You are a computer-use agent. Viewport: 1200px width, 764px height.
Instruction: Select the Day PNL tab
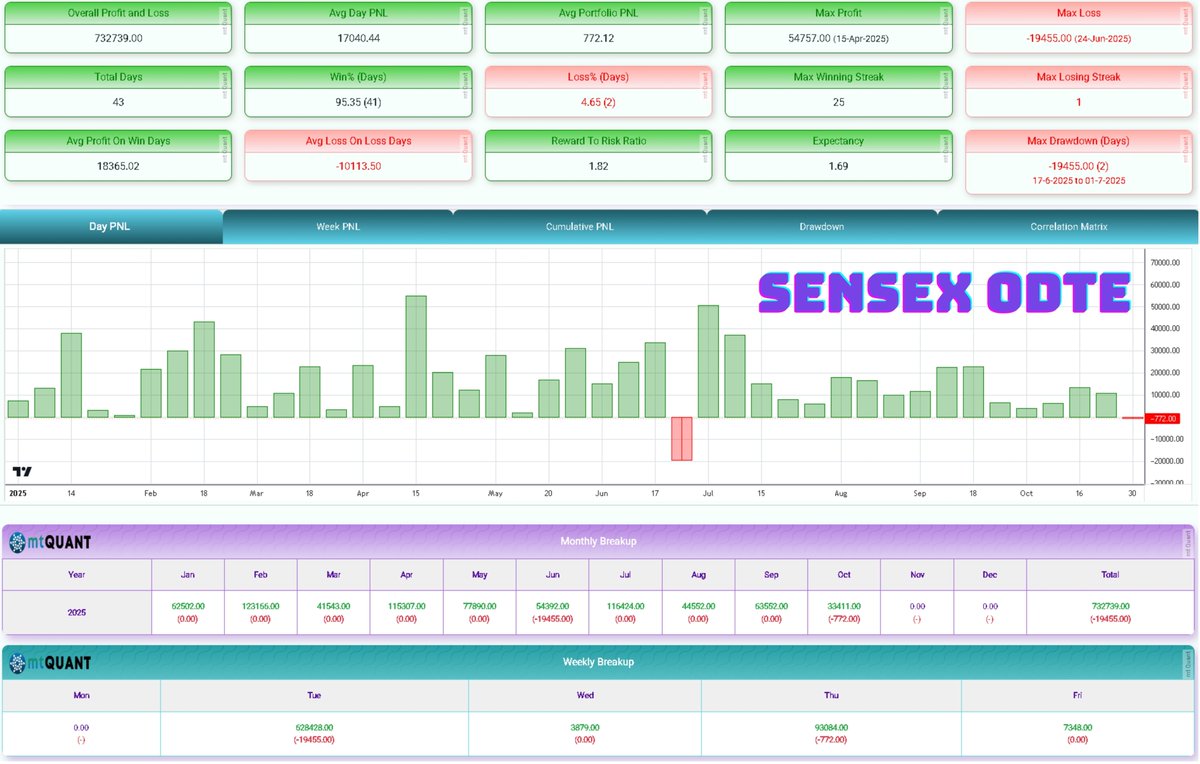tap(110, 227)
